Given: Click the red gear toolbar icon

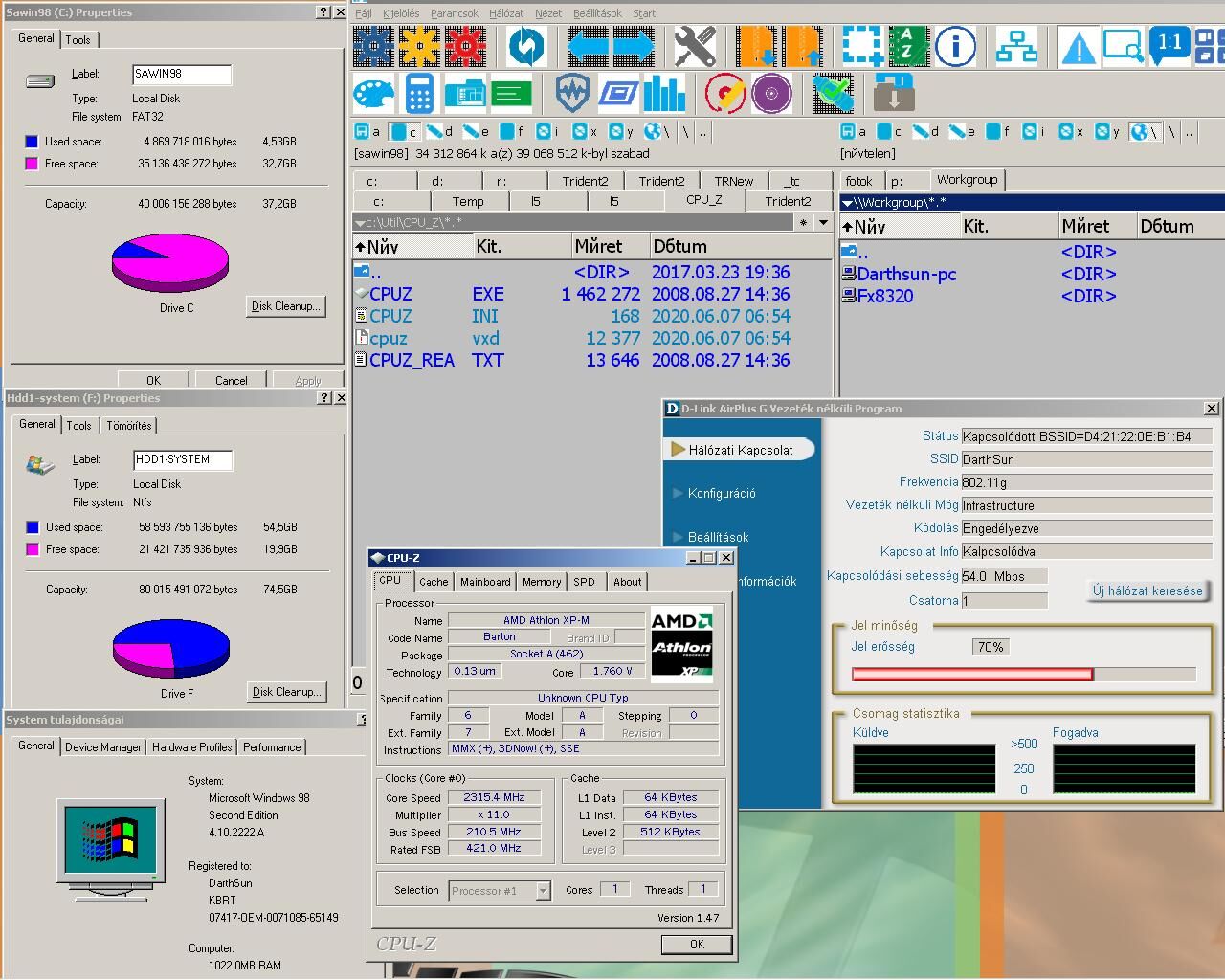Looking at the screenshot, I should pos(466,46).
